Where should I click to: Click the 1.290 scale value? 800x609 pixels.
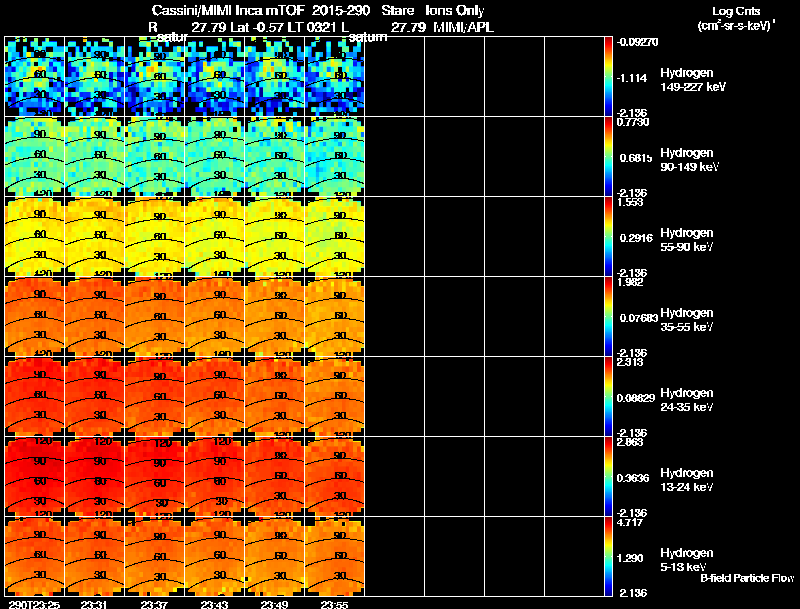coord(630,559)
